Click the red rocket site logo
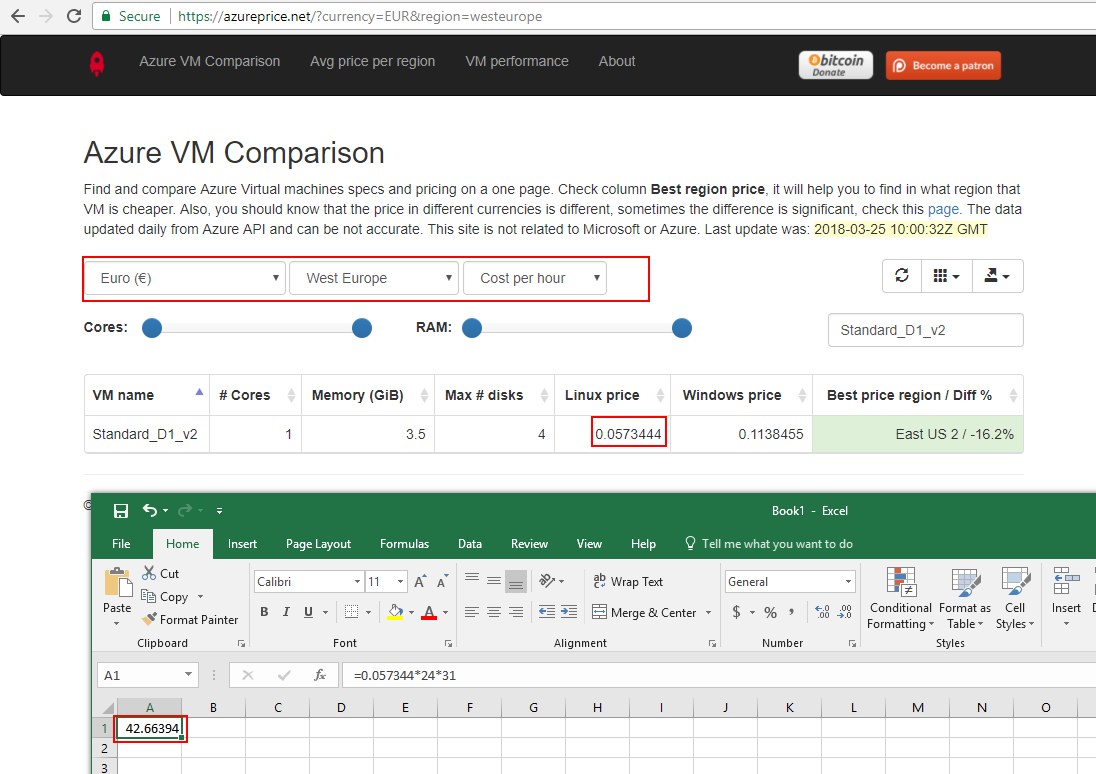Screen dimensions: 1096x774 97,63
